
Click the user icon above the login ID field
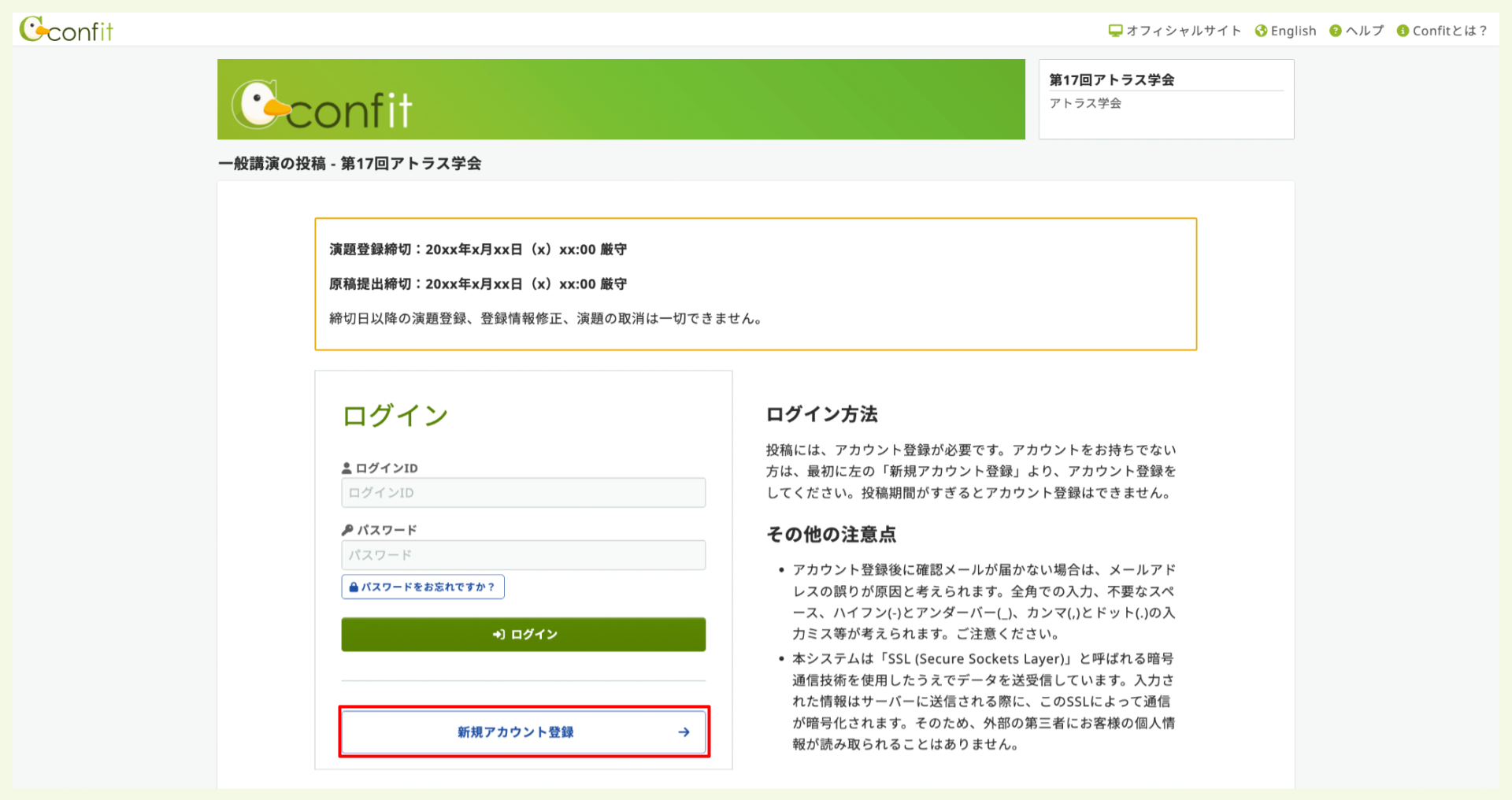pyautogui.click(x=346, y=468)
